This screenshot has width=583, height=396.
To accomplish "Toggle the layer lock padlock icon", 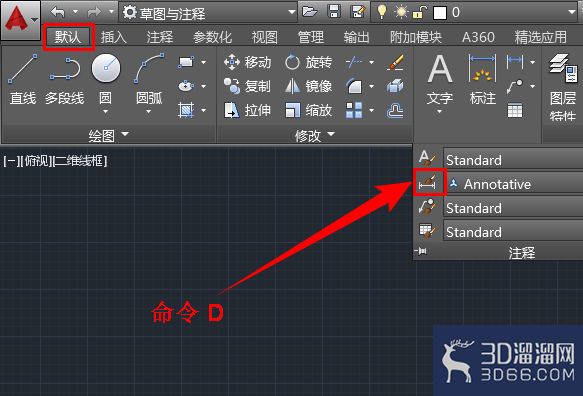I will tap(420, 12).
